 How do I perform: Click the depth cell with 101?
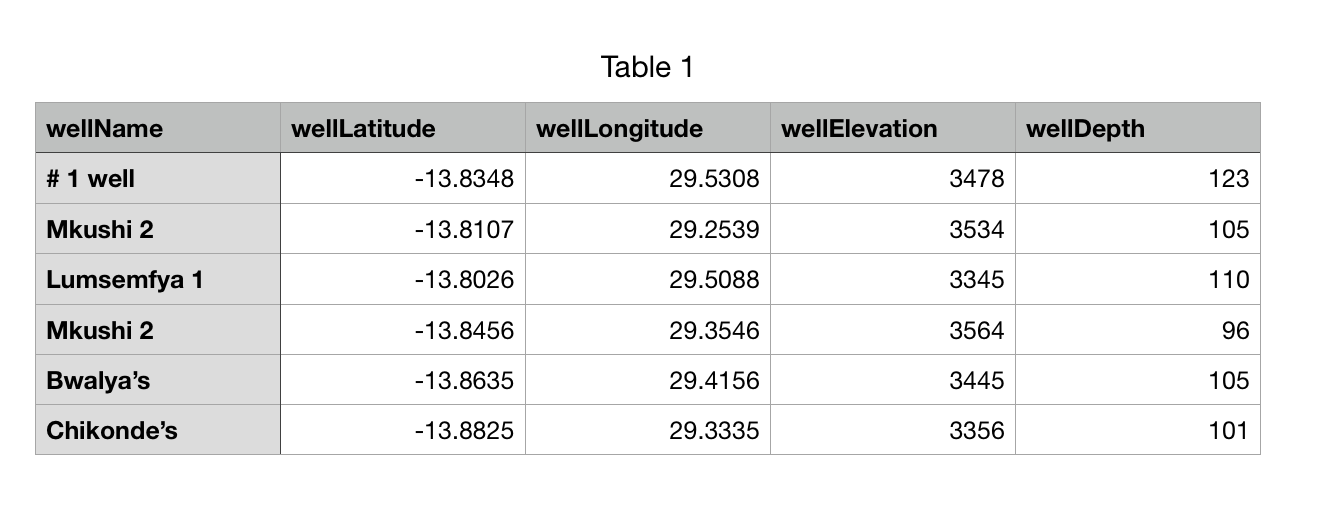[x=1138, y=430]
